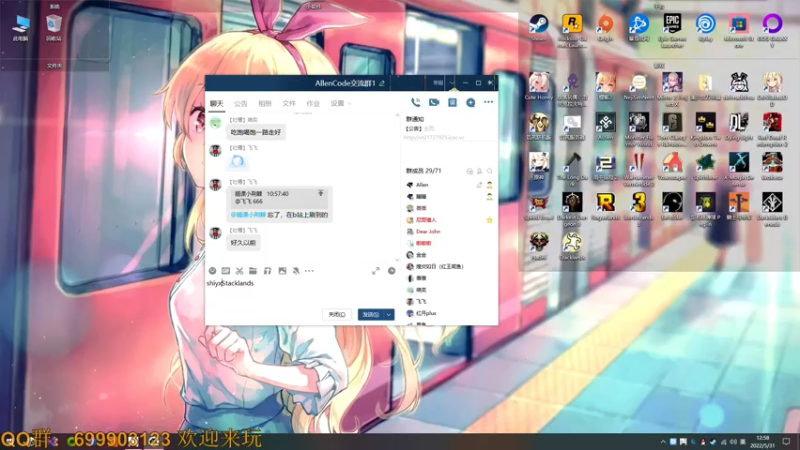
Task: Click the pencil icon next to group title
Action: [x=382, y=83]
